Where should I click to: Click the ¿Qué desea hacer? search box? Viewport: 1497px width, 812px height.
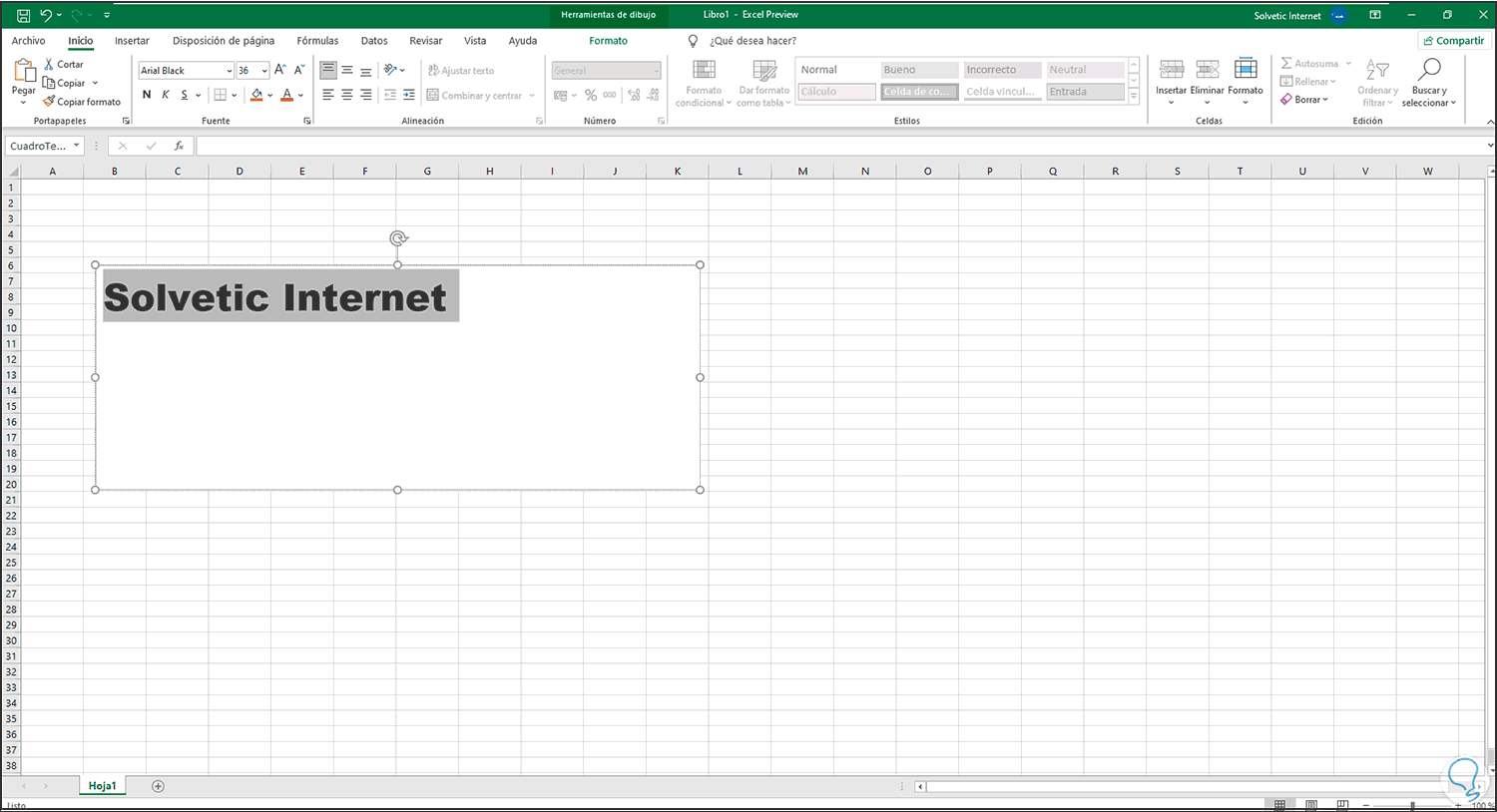point(752,41)
